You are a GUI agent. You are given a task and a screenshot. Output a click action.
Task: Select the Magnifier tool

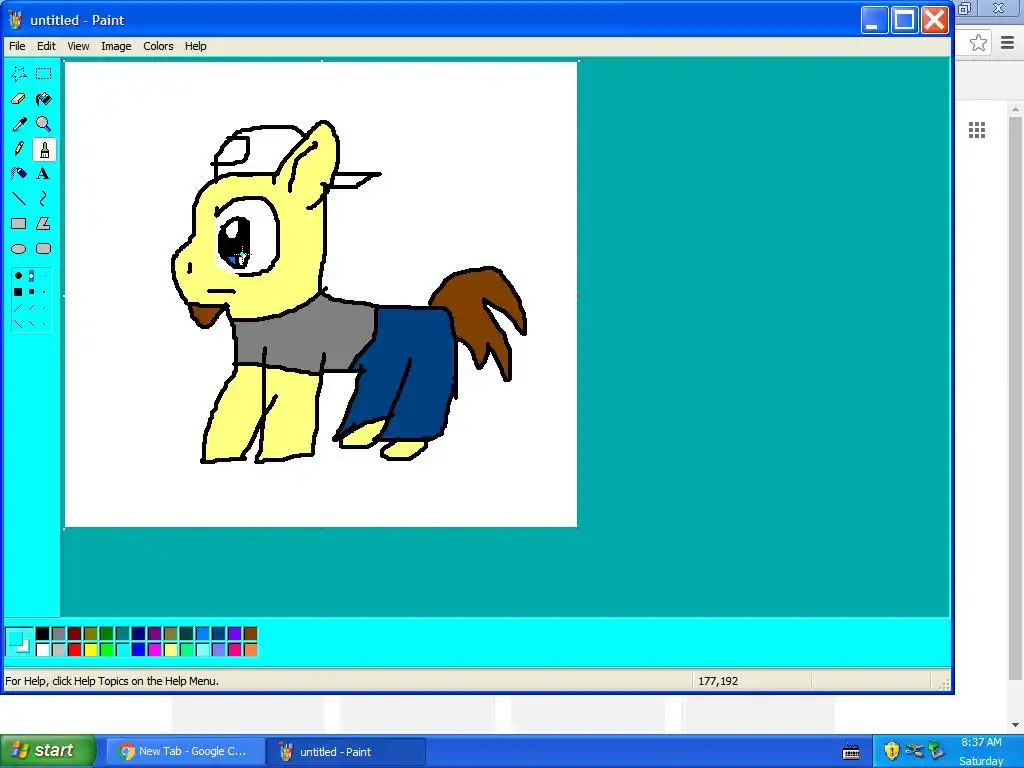click(44, 123)
